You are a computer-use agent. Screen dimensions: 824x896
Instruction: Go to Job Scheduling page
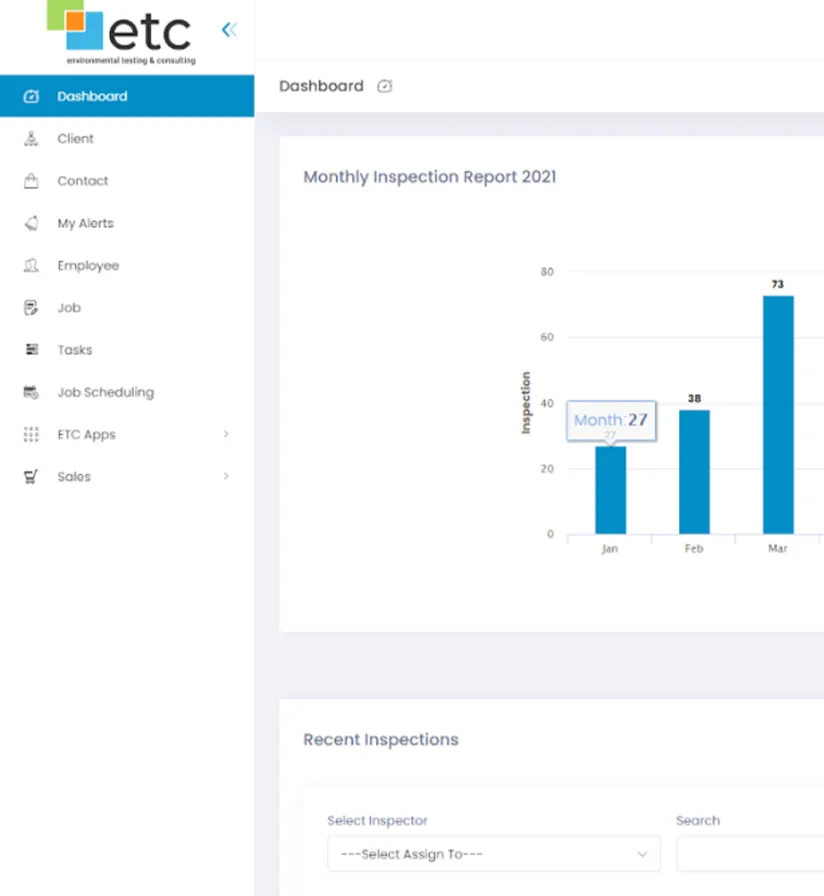pyautogui.click(x=105, y=393)
